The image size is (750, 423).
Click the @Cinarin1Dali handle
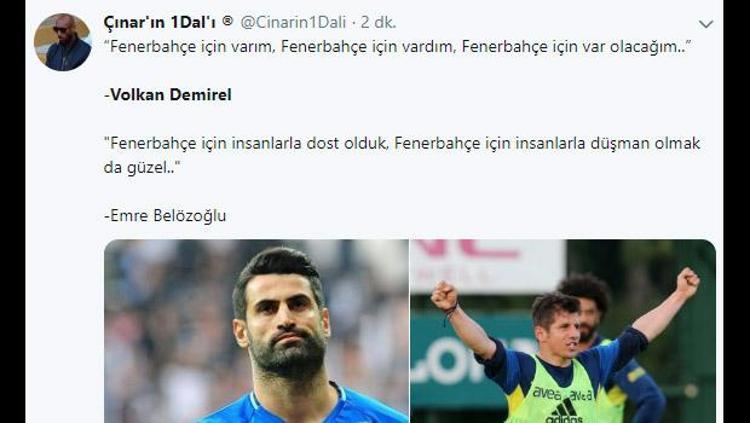coord(293,22)
